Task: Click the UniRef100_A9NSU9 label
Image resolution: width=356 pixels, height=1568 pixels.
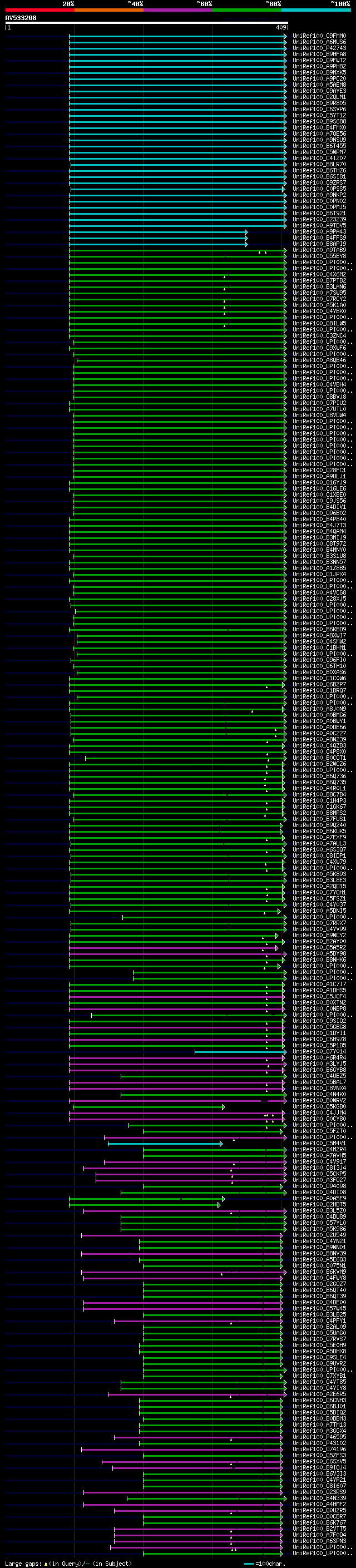Action: (319, 140)
